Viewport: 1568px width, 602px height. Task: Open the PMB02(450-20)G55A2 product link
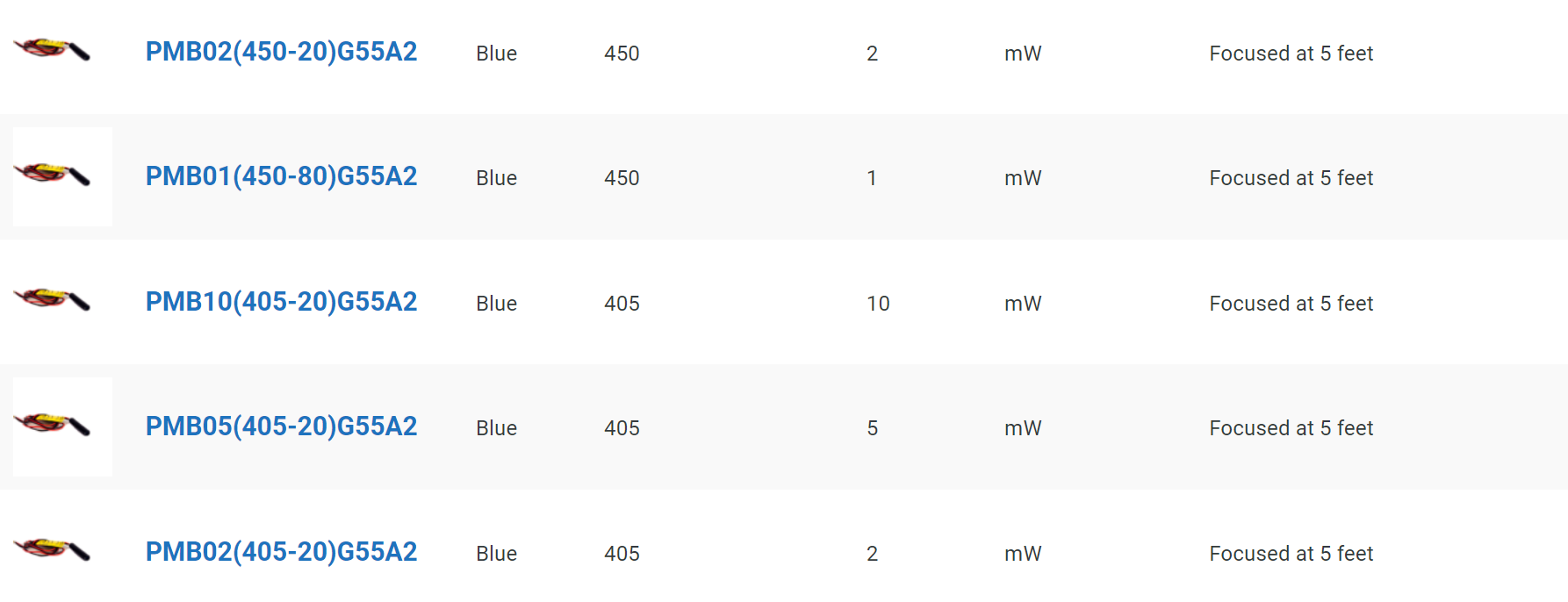coord(281,52)
